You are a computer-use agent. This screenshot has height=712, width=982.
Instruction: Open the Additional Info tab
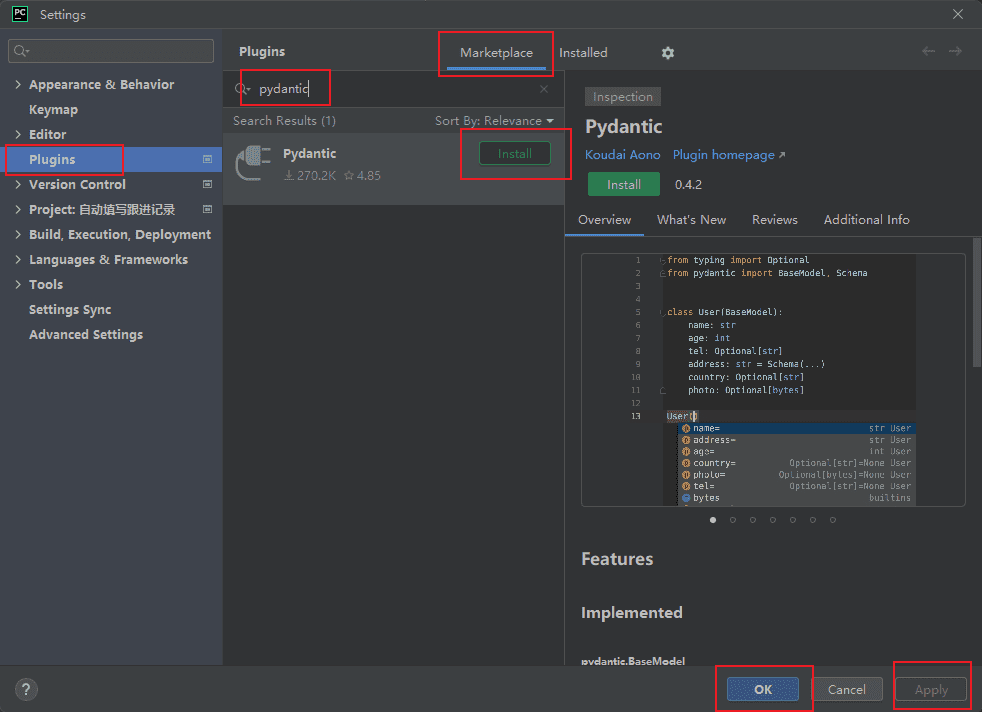pyautogui.click(x=866, y=220)
